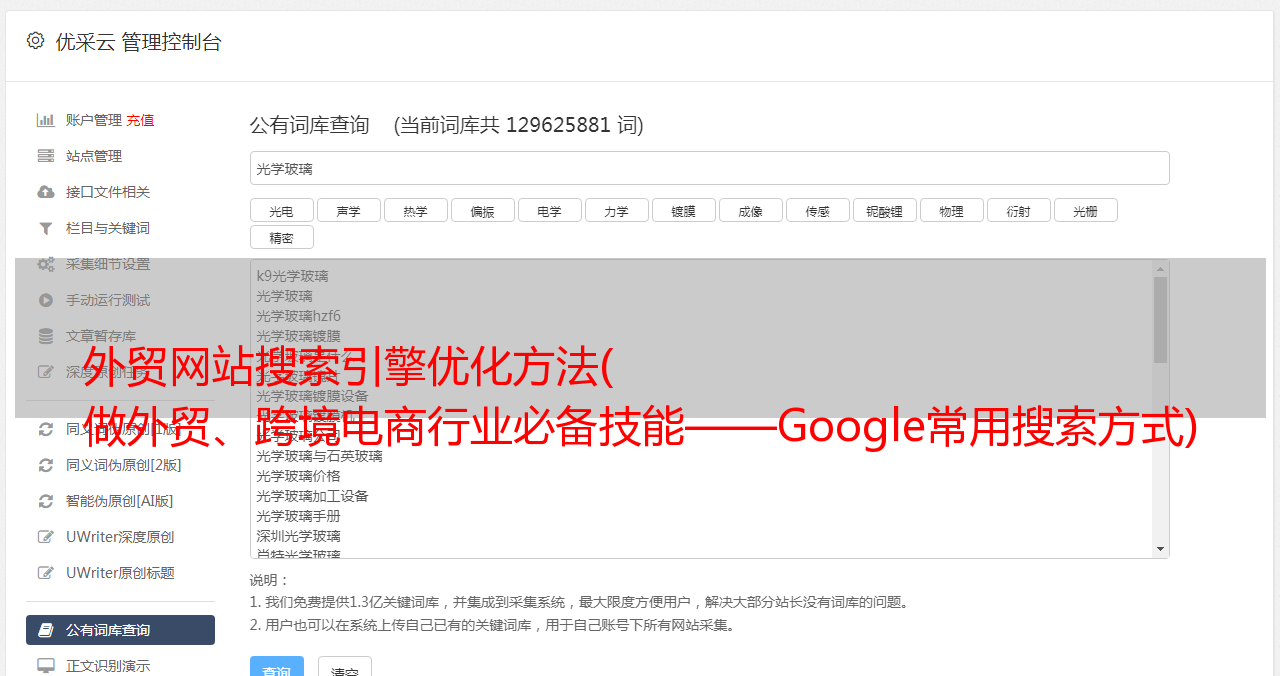The width and height of the screenshot is (1280, 676).
Task: Click the blue 查询 search button
Action: coord(276,667)
